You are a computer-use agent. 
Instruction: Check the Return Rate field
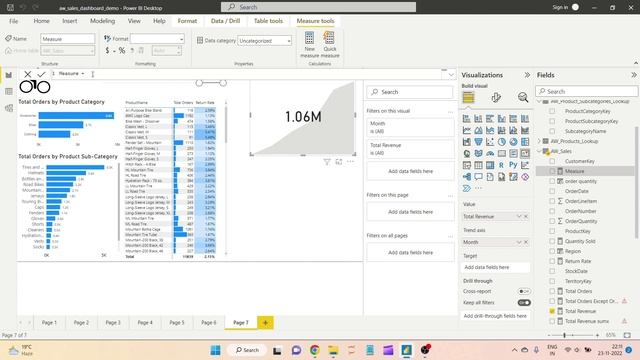tap(552, 261)
